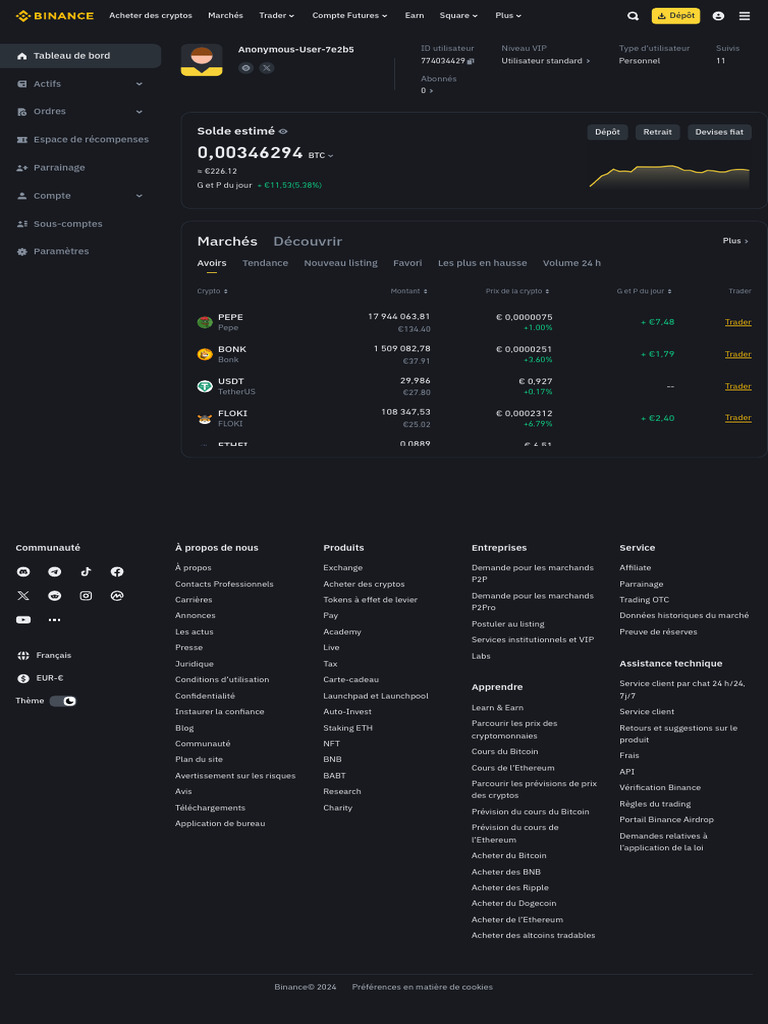Click the Parrainage sidebar icon

click(x=22, y=168)
